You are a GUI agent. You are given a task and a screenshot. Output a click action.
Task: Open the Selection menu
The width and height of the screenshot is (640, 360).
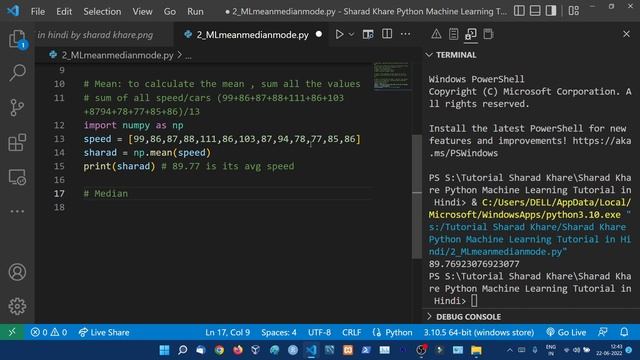coord(102,11)
